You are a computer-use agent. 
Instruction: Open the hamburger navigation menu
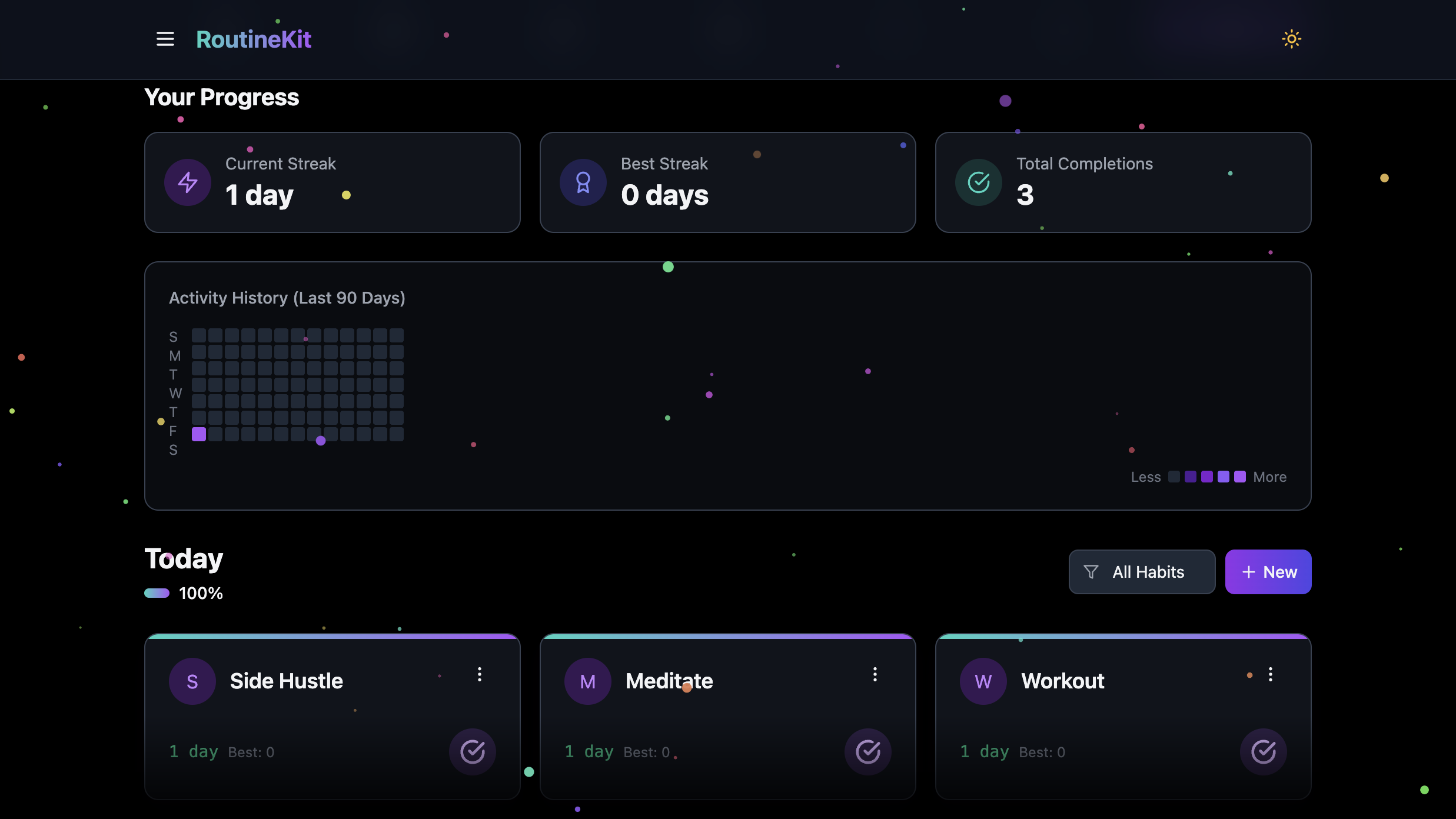coord(165,39)
